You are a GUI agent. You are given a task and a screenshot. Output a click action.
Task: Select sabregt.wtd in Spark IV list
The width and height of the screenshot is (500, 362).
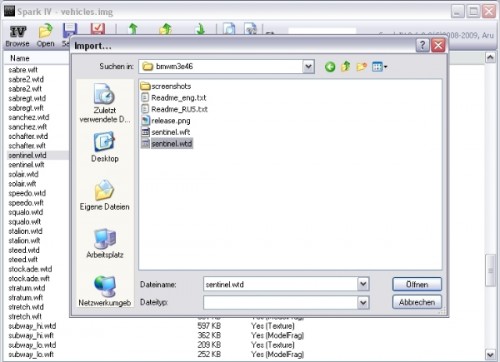[x=27, y=98]
